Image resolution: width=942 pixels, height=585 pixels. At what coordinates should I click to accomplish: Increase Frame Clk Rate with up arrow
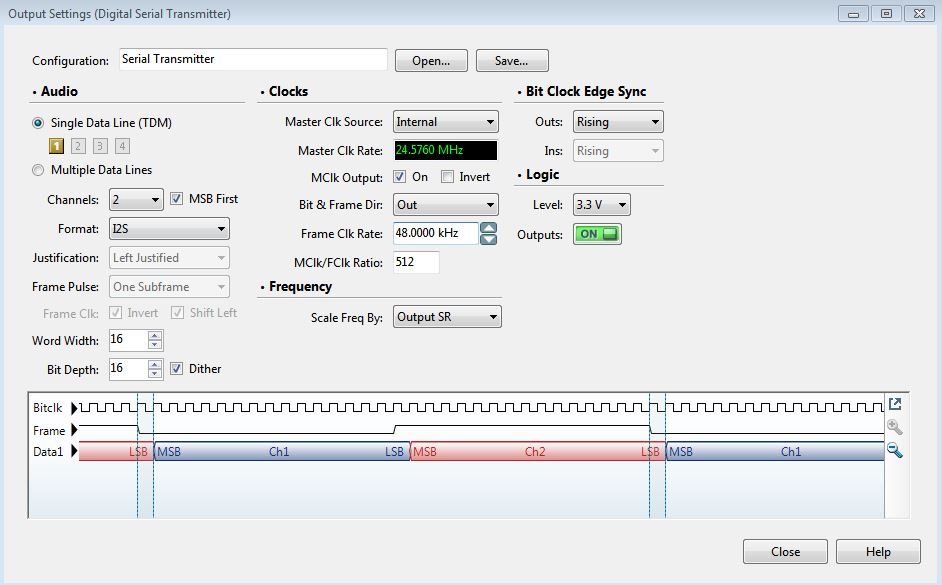488,228
